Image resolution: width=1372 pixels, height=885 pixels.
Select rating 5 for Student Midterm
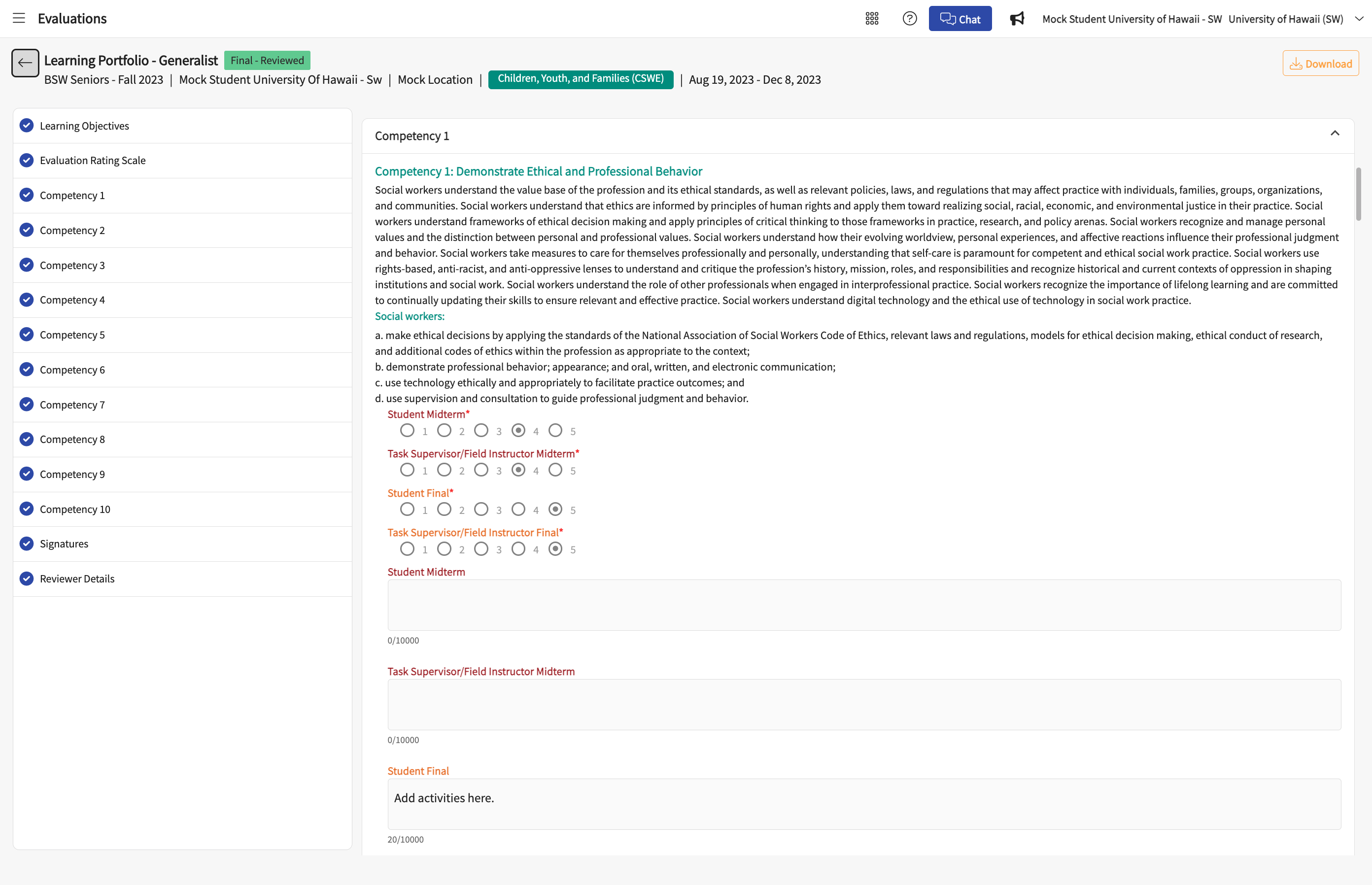(x=555, y=430)
